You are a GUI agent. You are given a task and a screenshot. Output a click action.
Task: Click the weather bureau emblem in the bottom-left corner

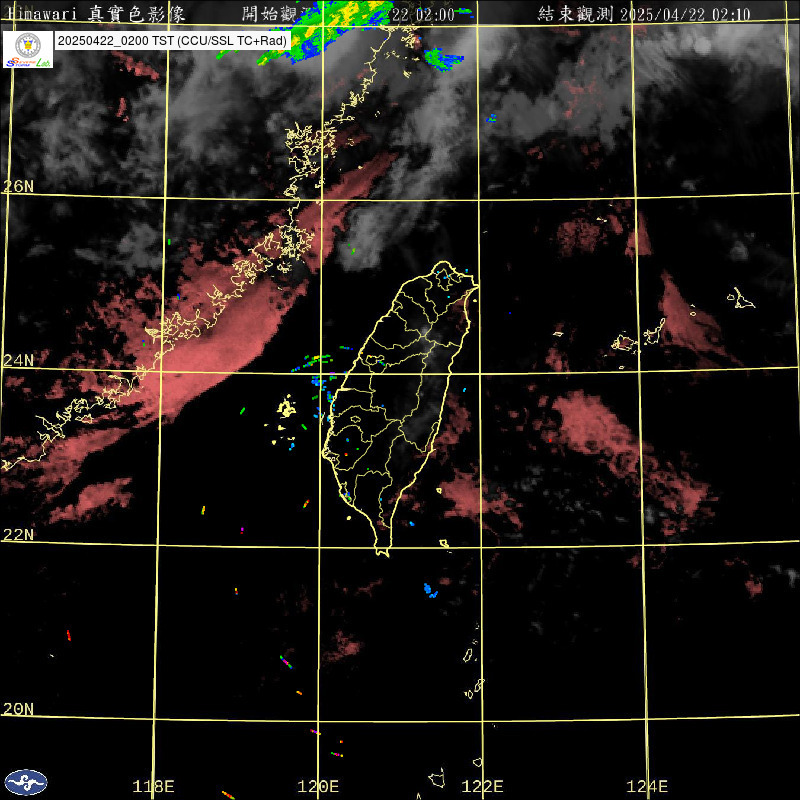26,782
